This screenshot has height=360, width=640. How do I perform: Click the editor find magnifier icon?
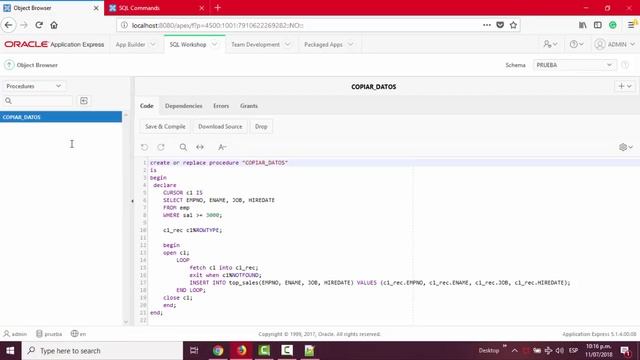click(x=183, y=147)
